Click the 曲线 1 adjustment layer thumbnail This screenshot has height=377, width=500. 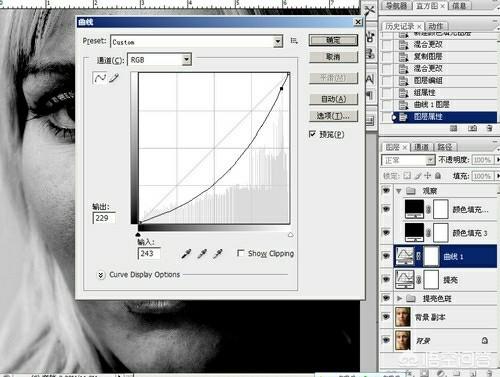(x=405, y=256)
